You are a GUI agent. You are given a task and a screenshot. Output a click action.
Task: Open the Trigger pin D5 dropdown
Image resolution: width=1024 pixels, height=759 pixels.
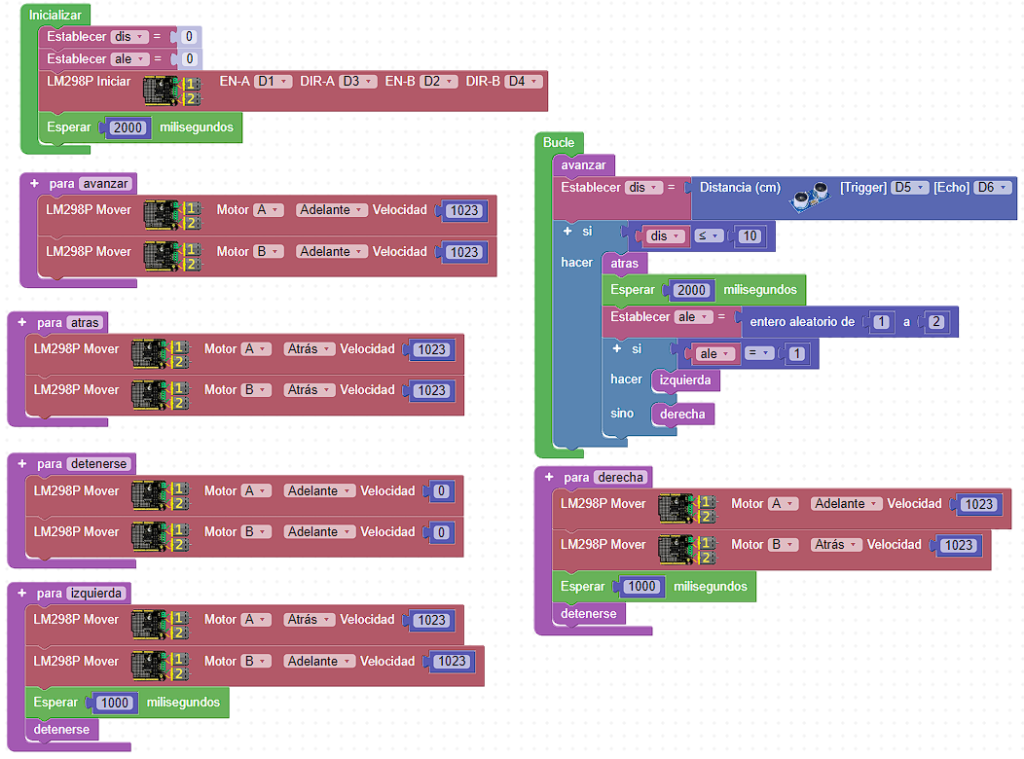tap(909, 187)
